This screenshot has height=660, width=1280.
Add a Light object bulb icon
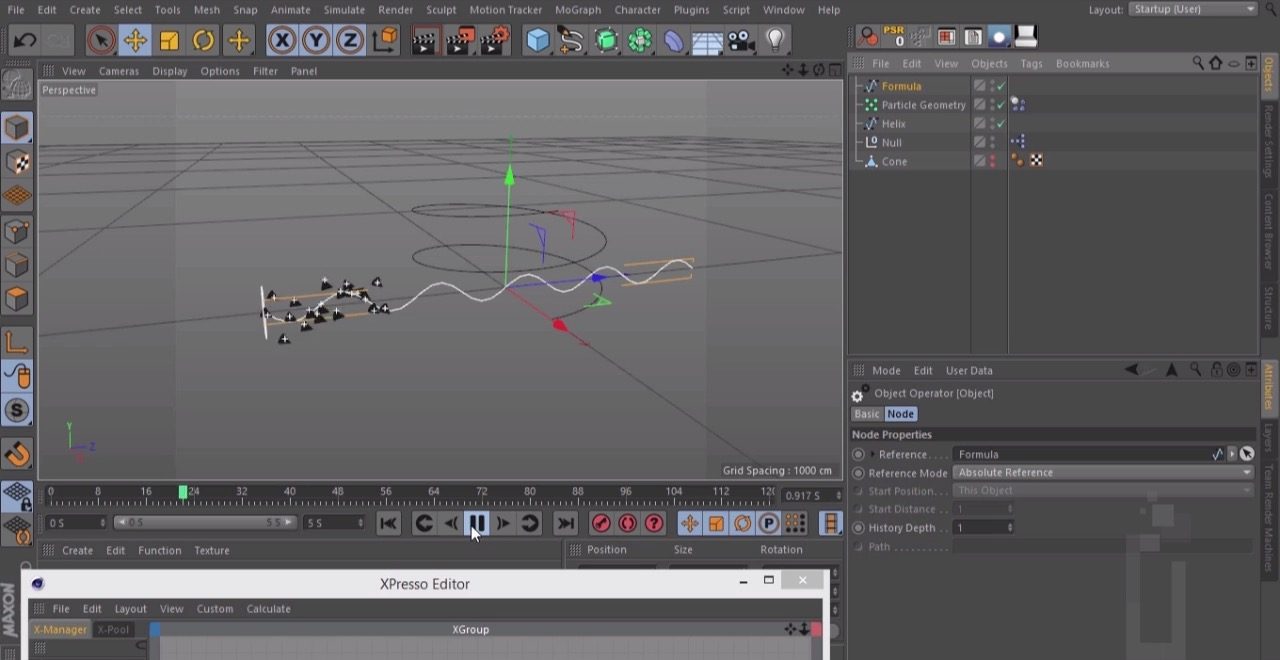(x=775, y=41)
